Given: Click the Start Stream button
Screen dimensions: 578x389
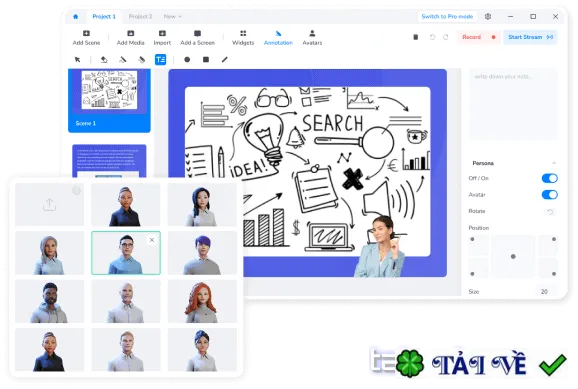Looking at the screenshot, I should coord(530,37).
